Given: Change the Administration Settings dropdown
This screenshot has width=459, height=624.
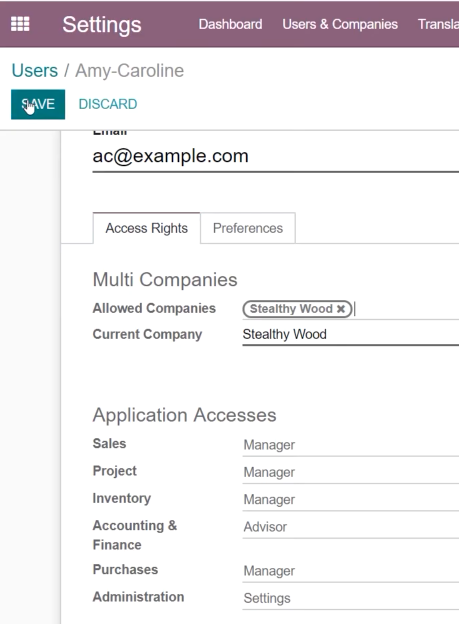Looking at the screenshot, I should point(351,599).
